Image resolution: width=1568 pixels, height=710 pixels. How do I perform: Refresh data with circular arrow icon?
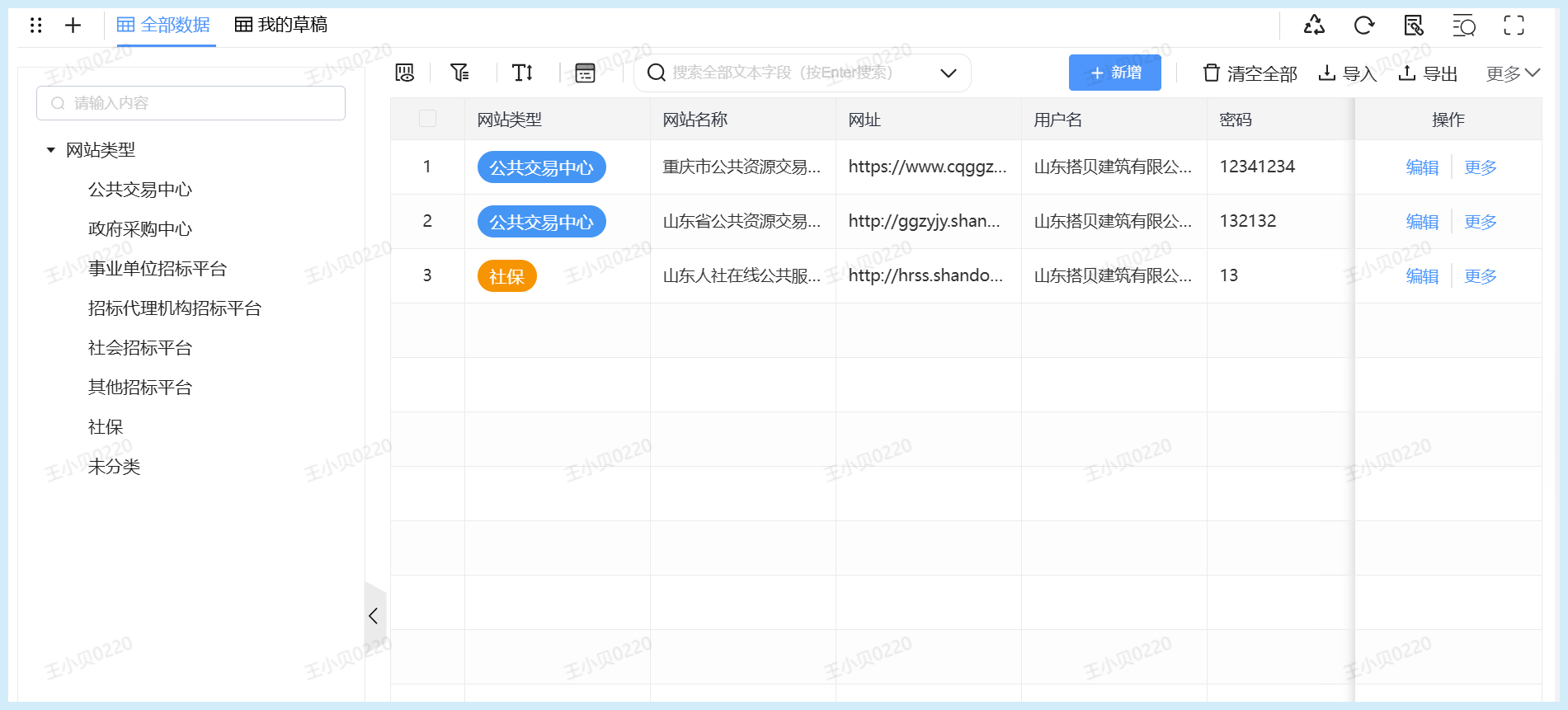1364,26
